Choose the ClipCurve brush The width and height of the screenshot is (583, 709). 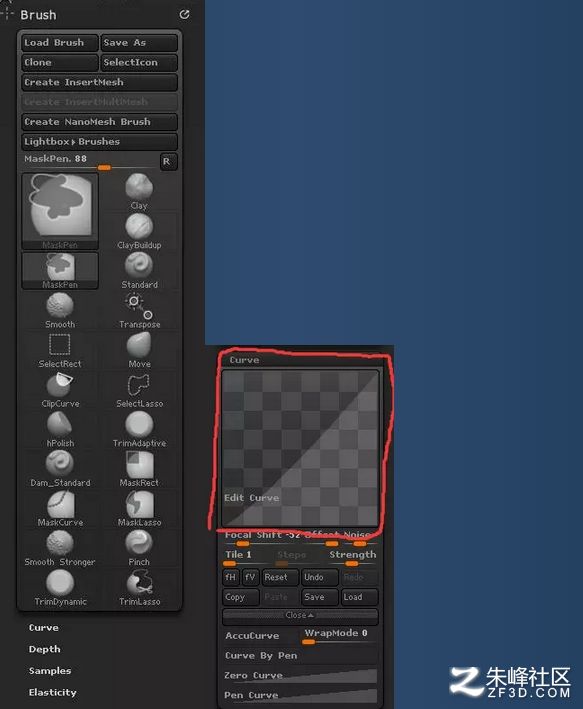coord(60,389)
